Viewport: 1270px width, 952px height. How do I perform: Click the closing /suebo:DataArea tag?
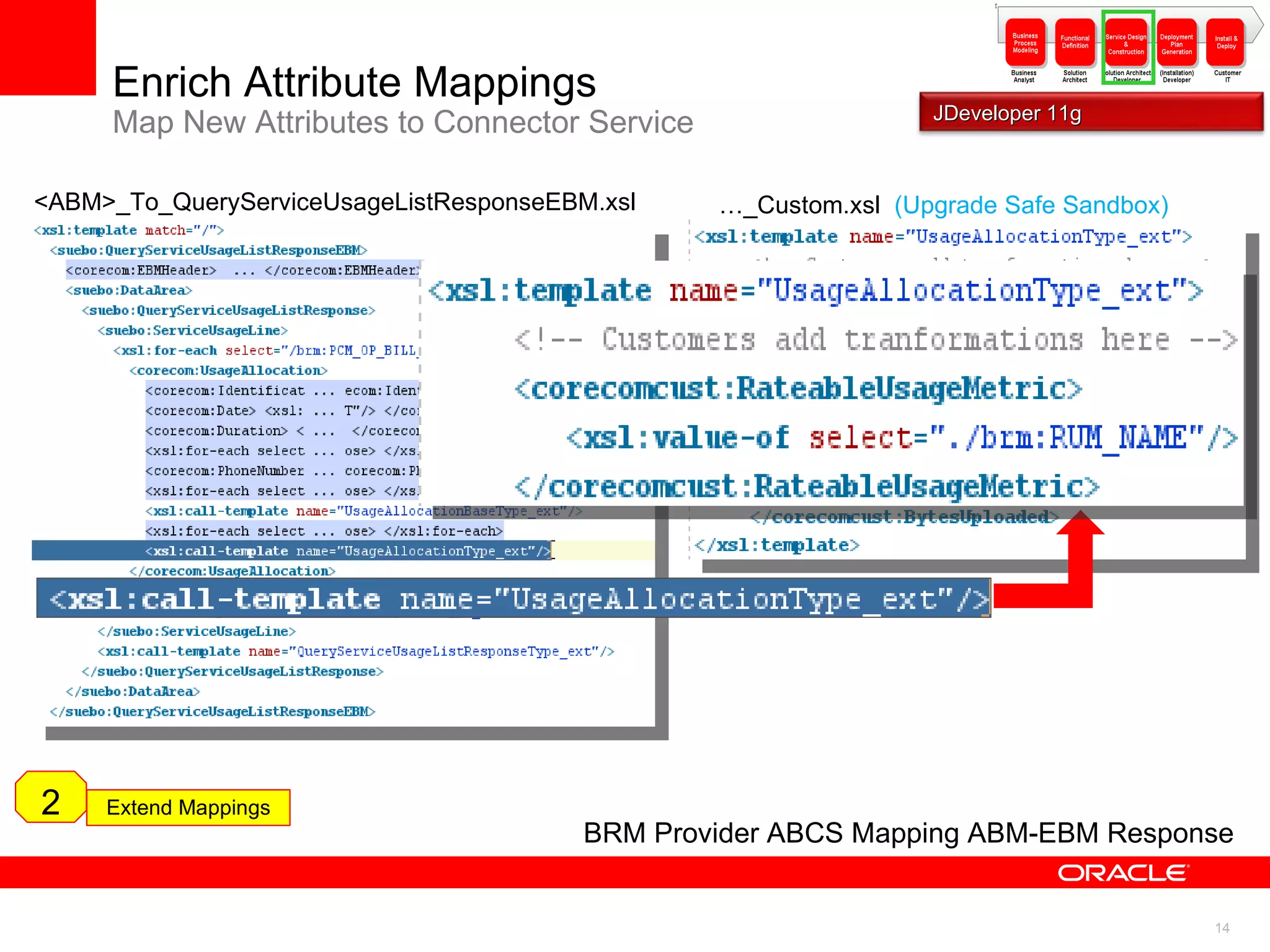[x=133, y=692]
